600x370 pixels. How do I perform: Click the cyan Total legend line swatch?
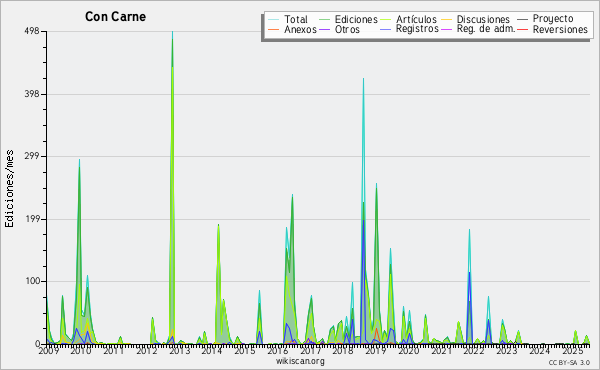[x=274, y=20]
